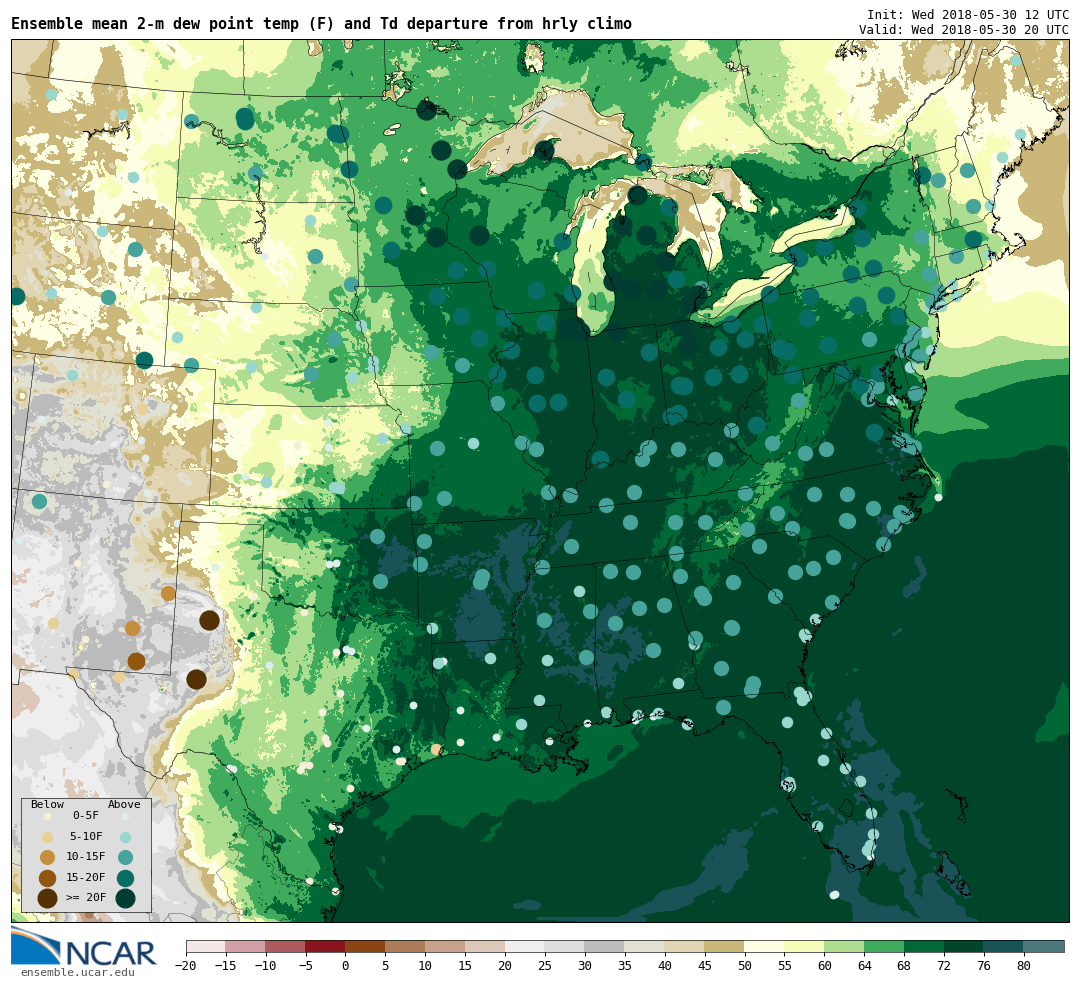The width and height of the screenshot is (1080, 985).
Task: Click the 45 to 50 tan colorbar segment
Action: pyautogui.click(x=725, y=946)
